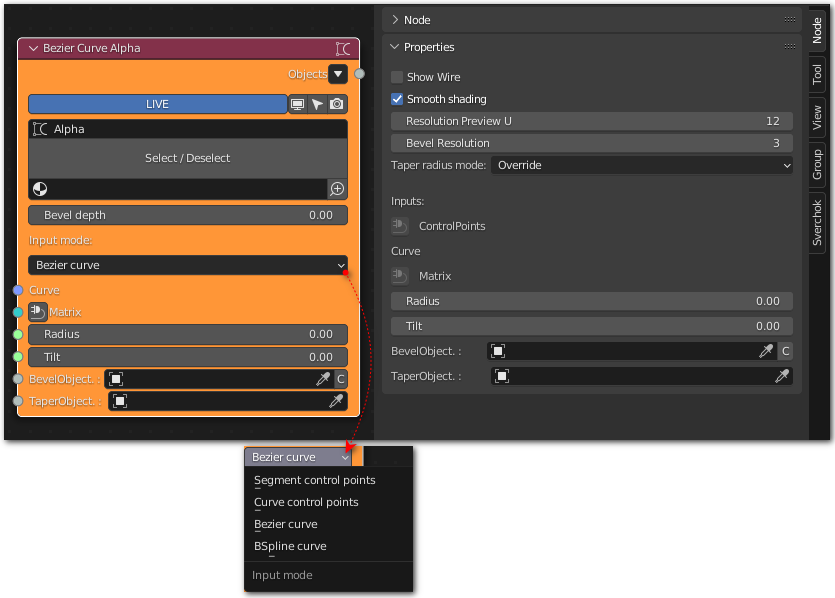Collapse the Properties panel
835x598 pixels.
click(x=395, y=47)
